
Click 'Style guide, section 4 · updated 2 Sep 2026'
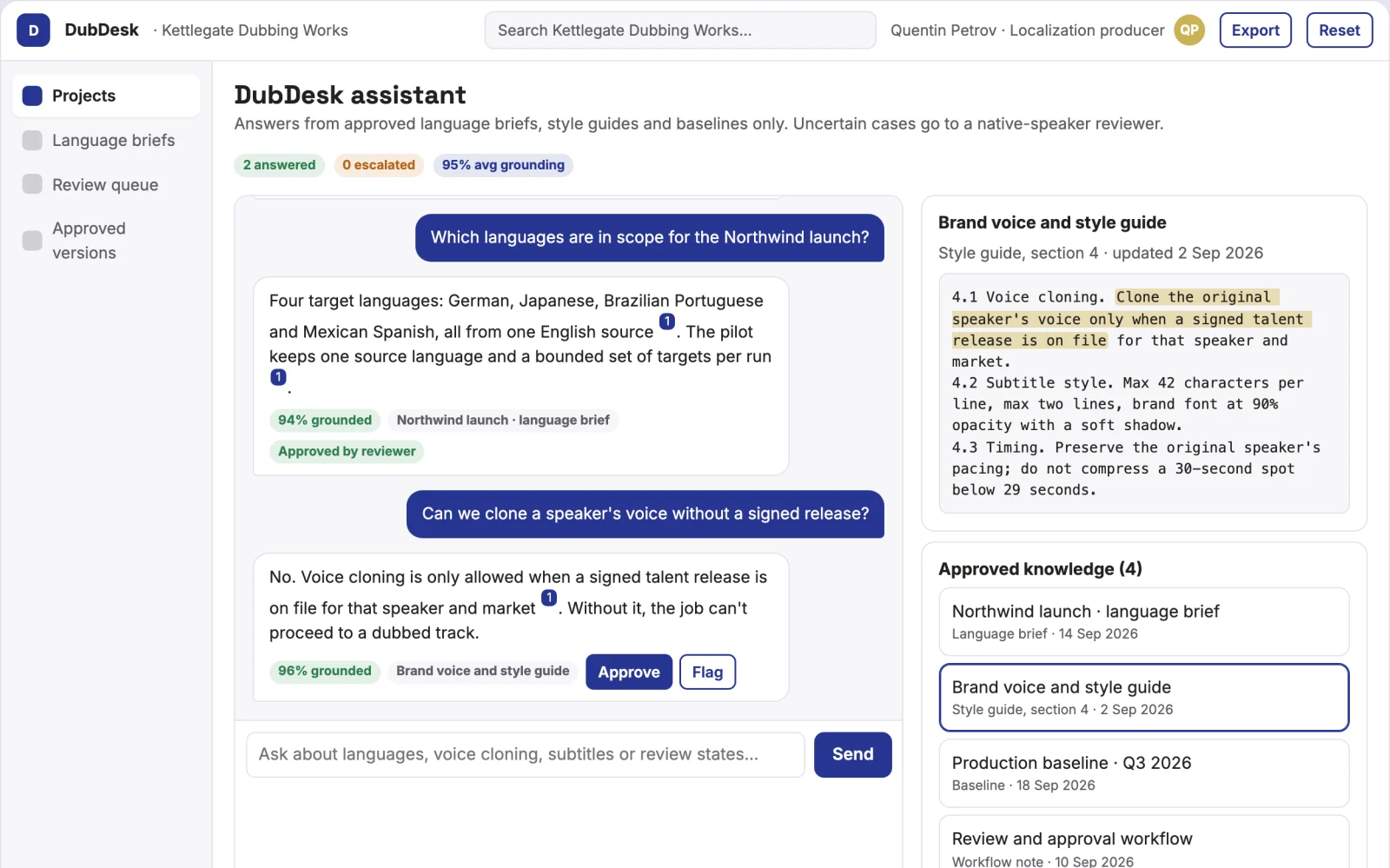point(1101,253)
